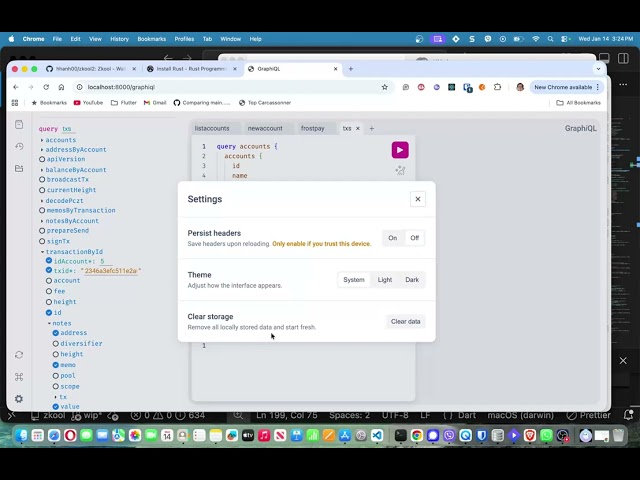This screenshot has width=640, height=480.
Task: Switch to the newaccount query tab
Action: click(x=265, y=128)
